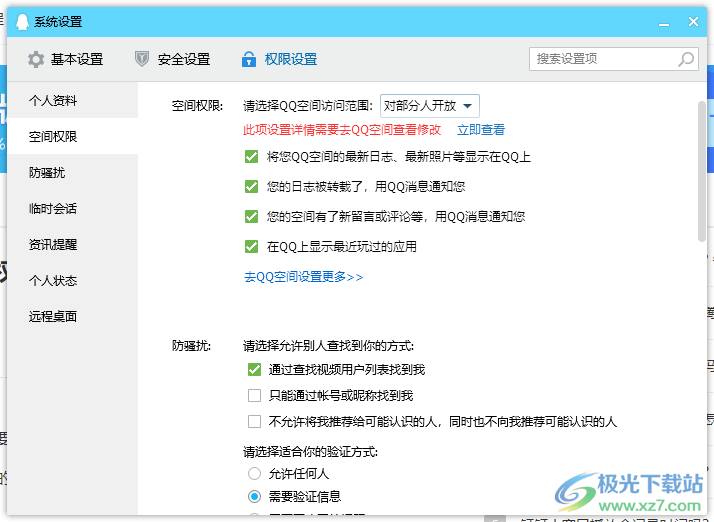This screenshot has width=714, height=522.
Task: Click the QQ penguin icon in the title bar
Action: click(x=22, y=21)
